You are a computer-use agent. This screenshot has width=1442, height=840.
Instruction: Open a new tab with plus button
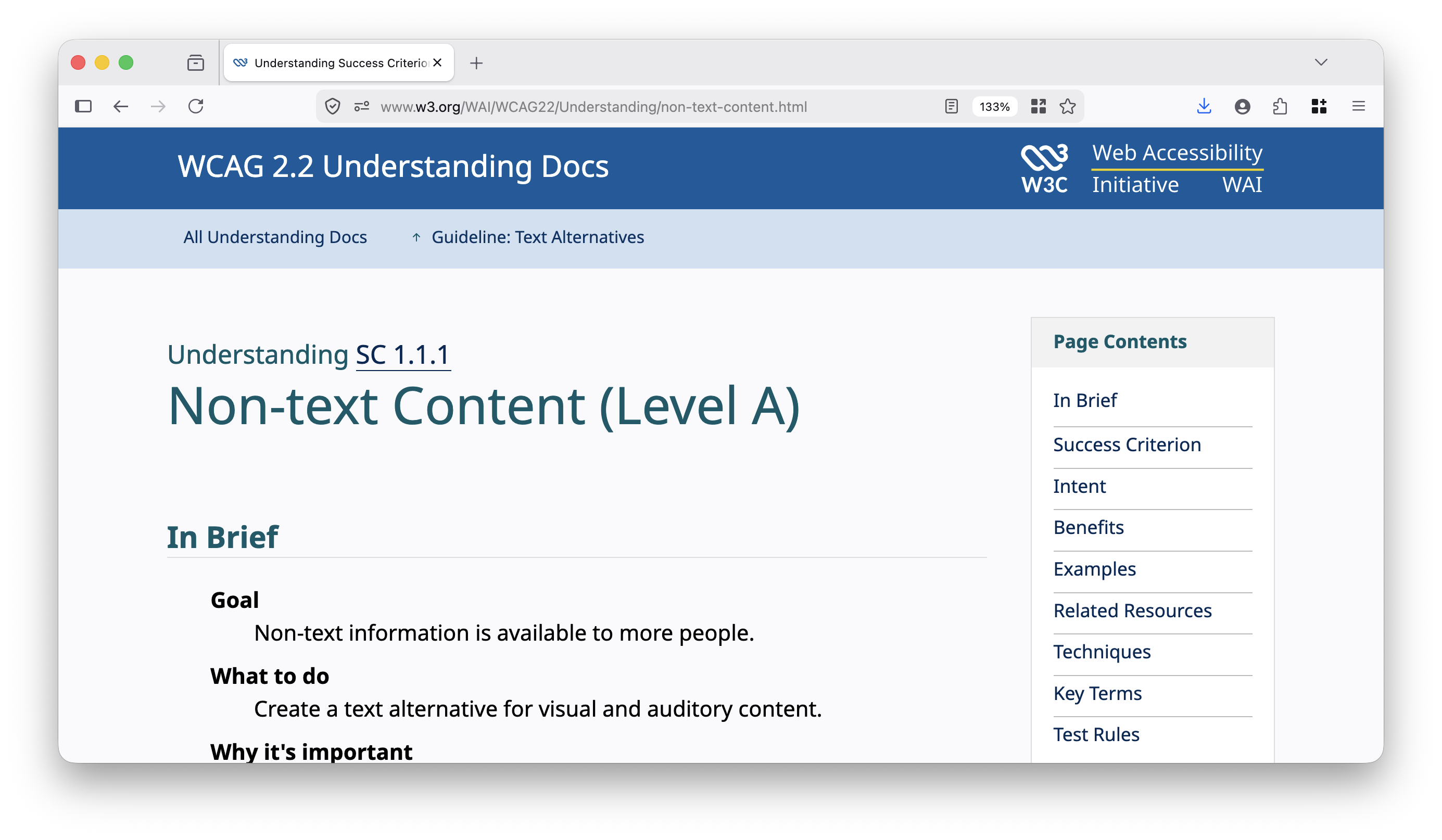476,63
